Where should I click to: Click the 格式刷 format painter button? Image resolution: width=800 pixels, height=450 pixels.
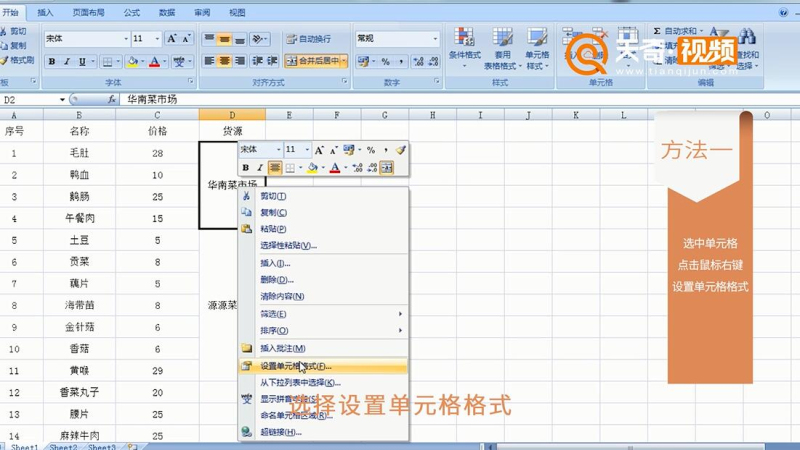tap(17, 60)
